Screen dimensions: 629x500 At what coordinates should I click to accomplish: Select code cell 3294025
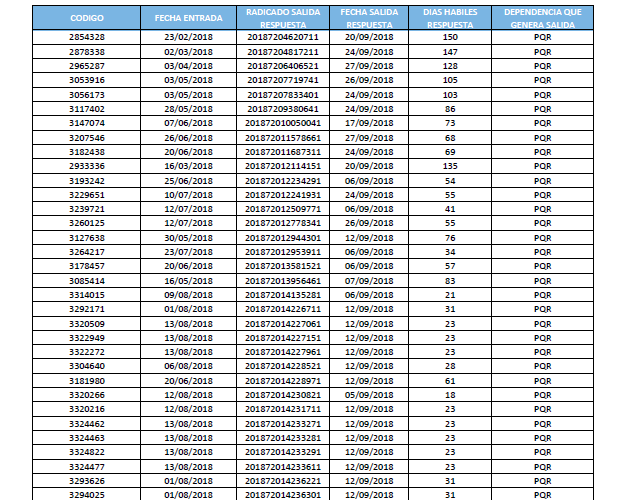point(87,494)
